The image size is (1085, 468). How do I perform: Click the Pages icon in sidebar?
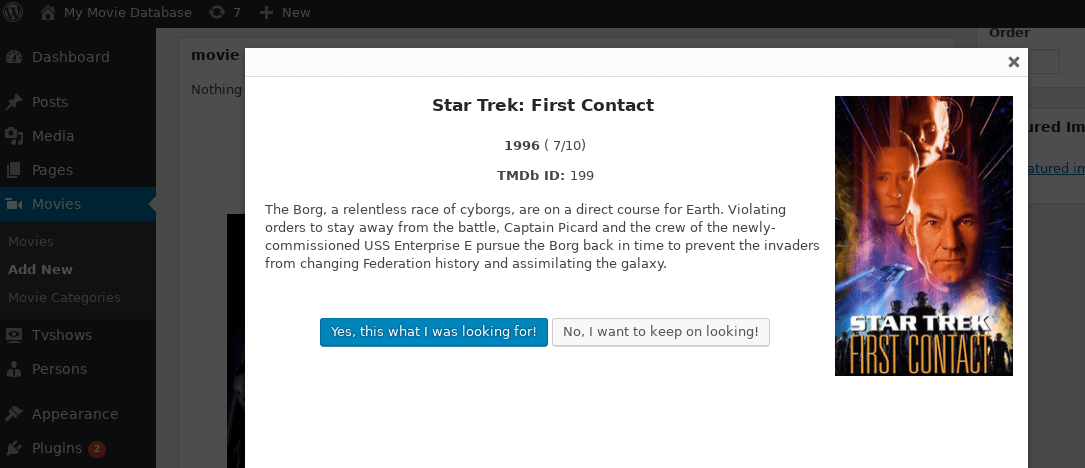14,170
